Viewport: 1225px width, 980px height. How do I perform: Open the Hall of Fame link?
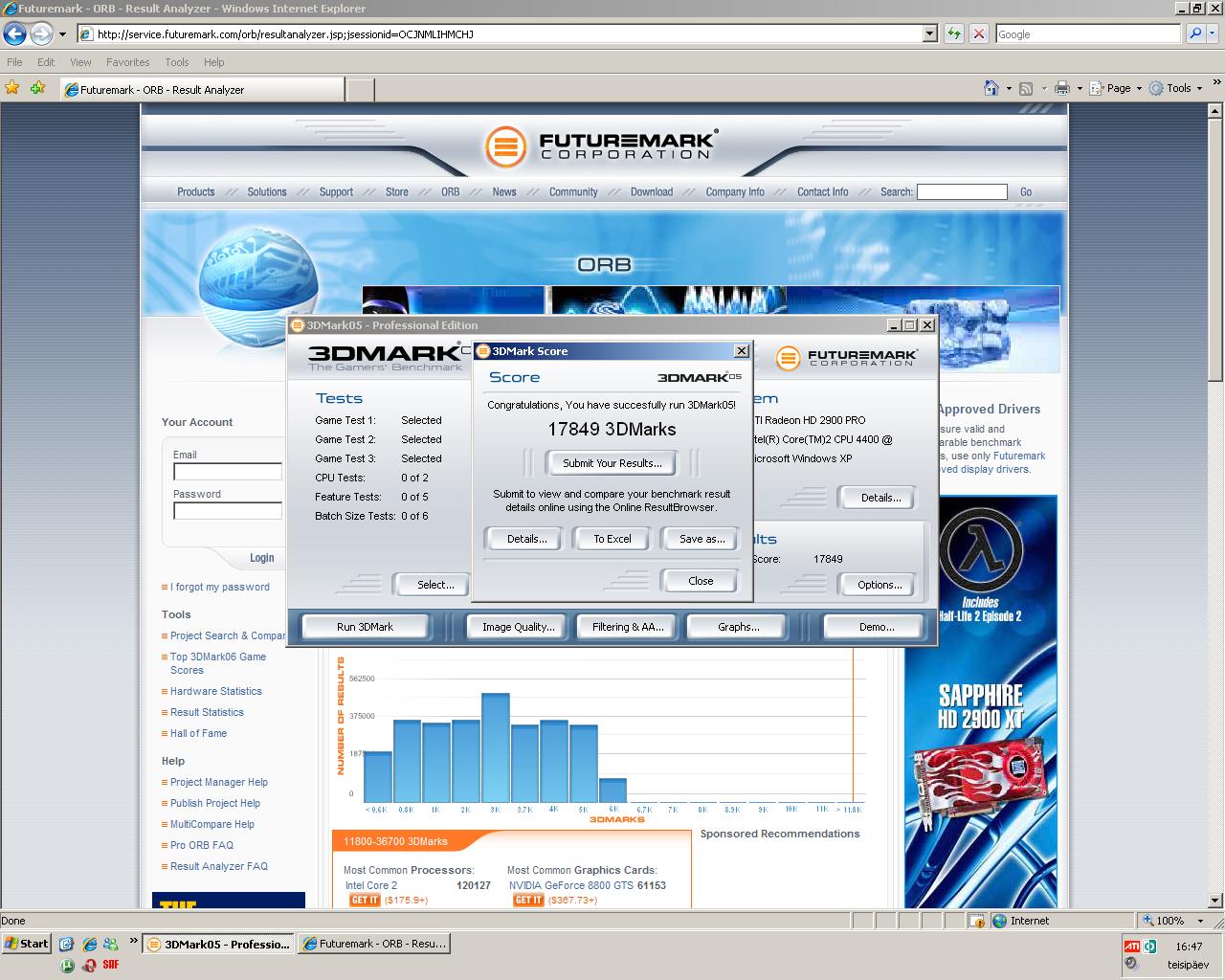tap(199, 733)
